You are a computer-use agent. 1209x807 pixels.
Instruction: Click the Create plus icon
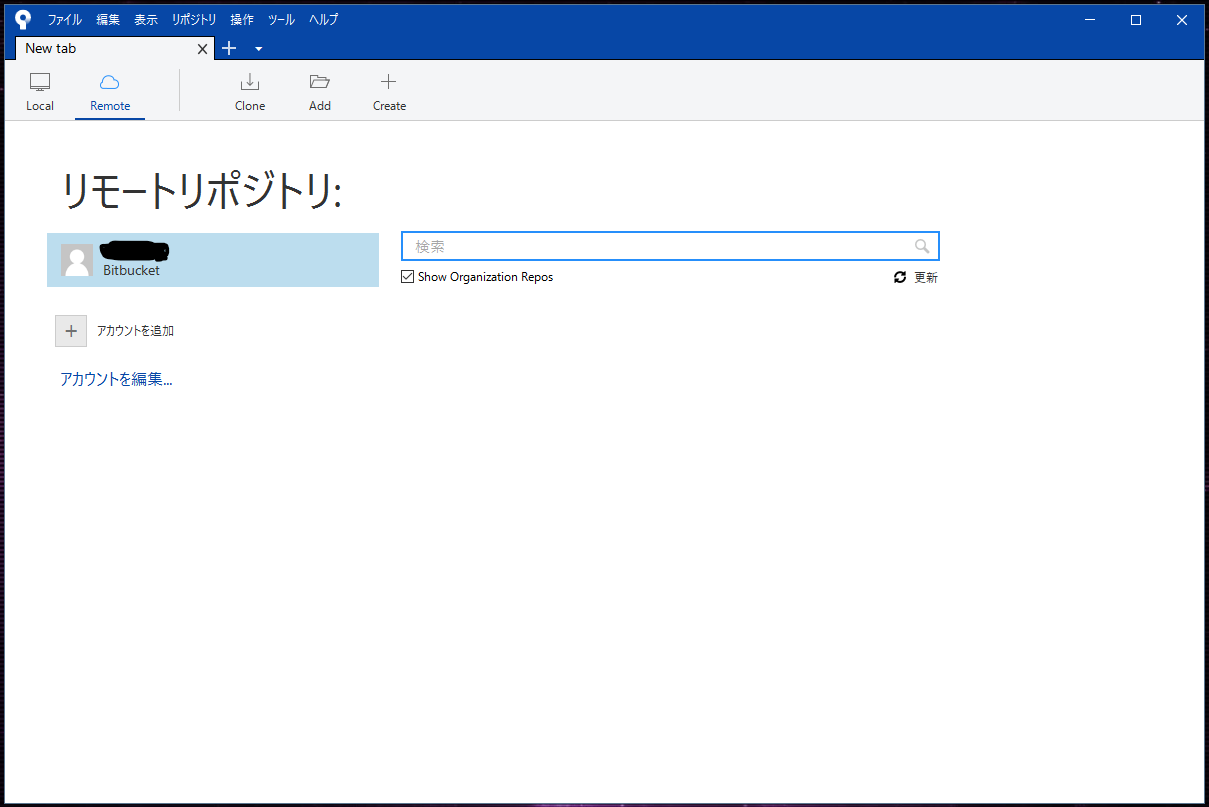tap(389, 82)
